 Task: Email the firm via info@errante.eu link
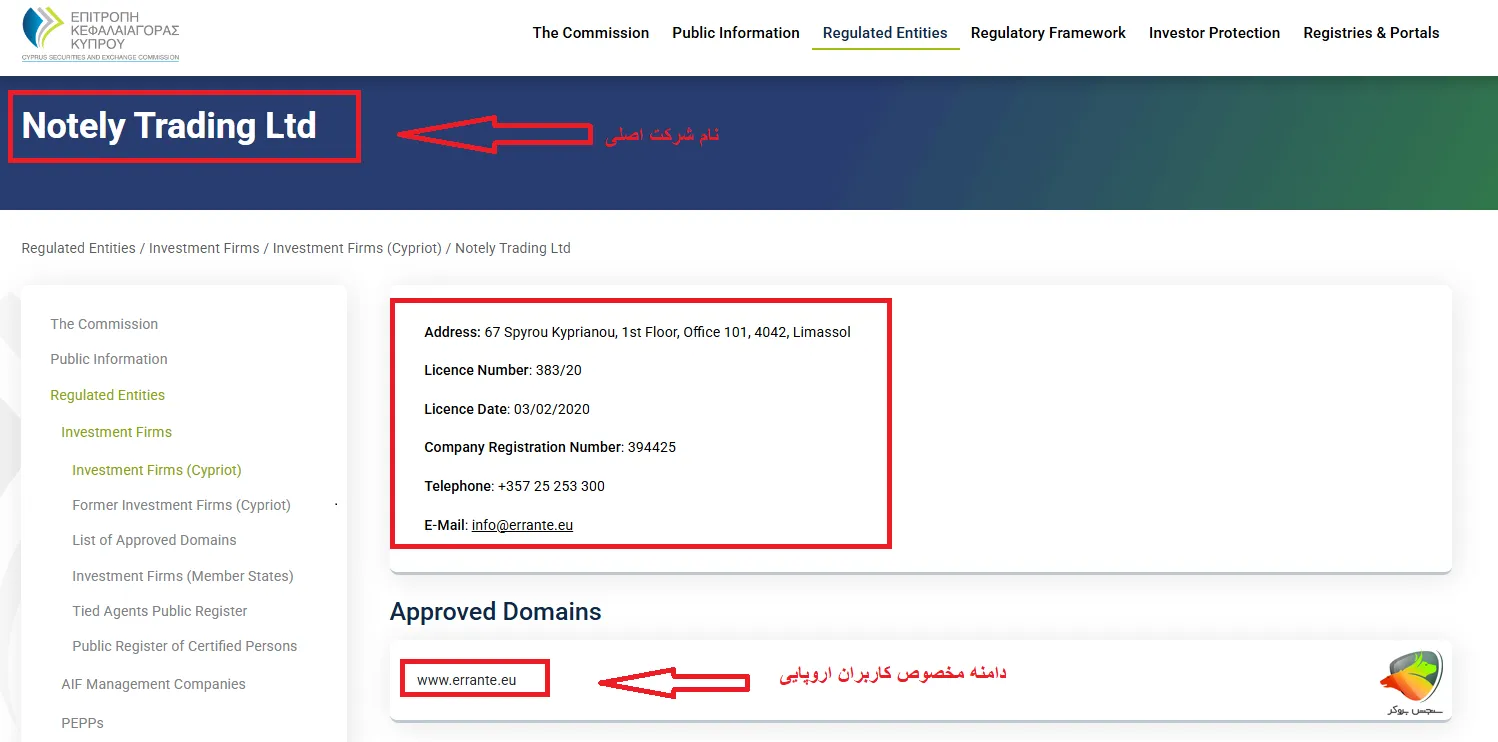522,524
